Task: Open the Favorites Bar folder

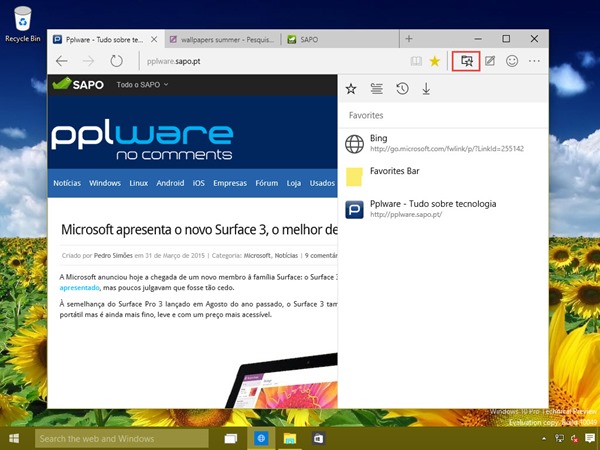Action: point(443,176)
